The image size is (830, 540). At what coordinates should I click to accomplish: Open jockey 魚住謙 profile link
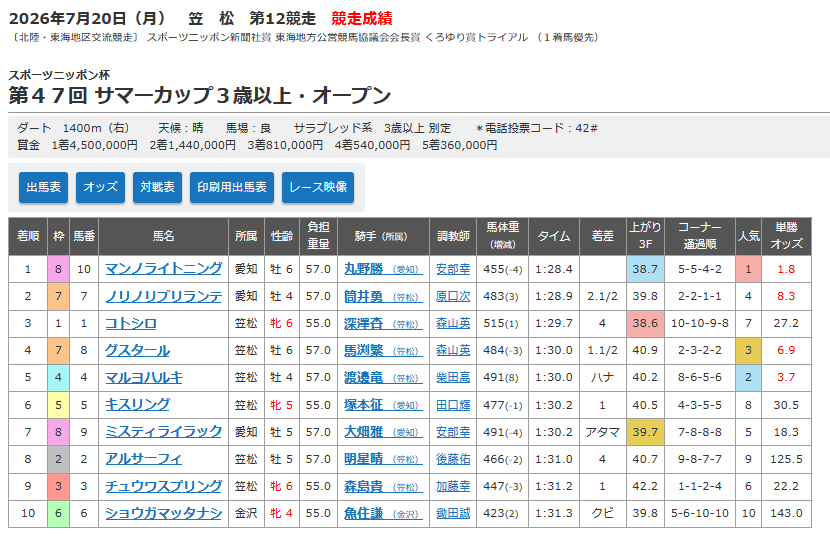[383, 514]
